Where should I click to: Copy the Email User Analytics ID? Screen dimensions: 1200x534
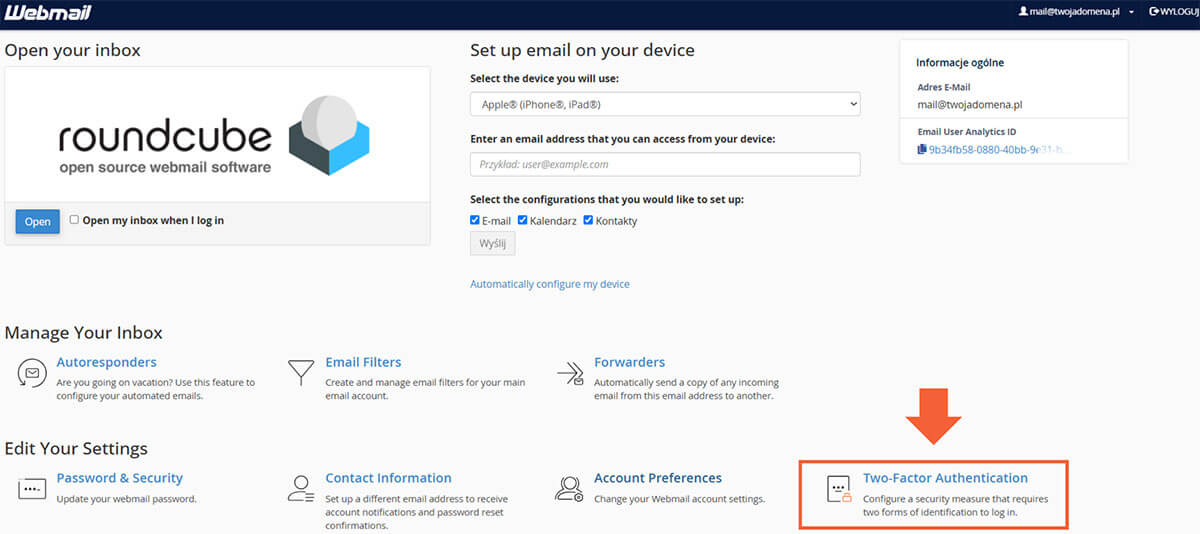pyautogui.click(x=922, y=150)
